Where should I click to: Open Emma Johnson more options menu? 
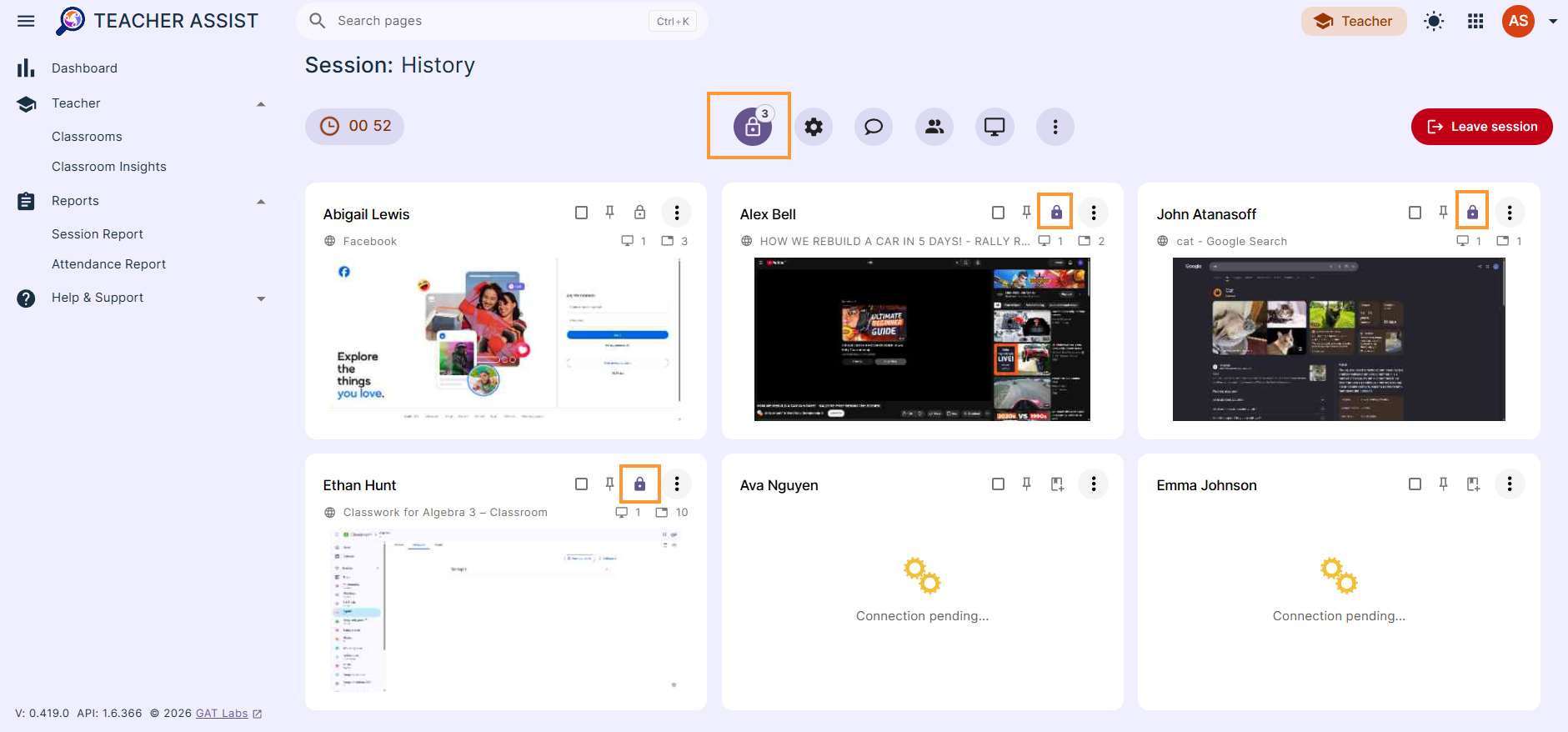[1510, 484]
